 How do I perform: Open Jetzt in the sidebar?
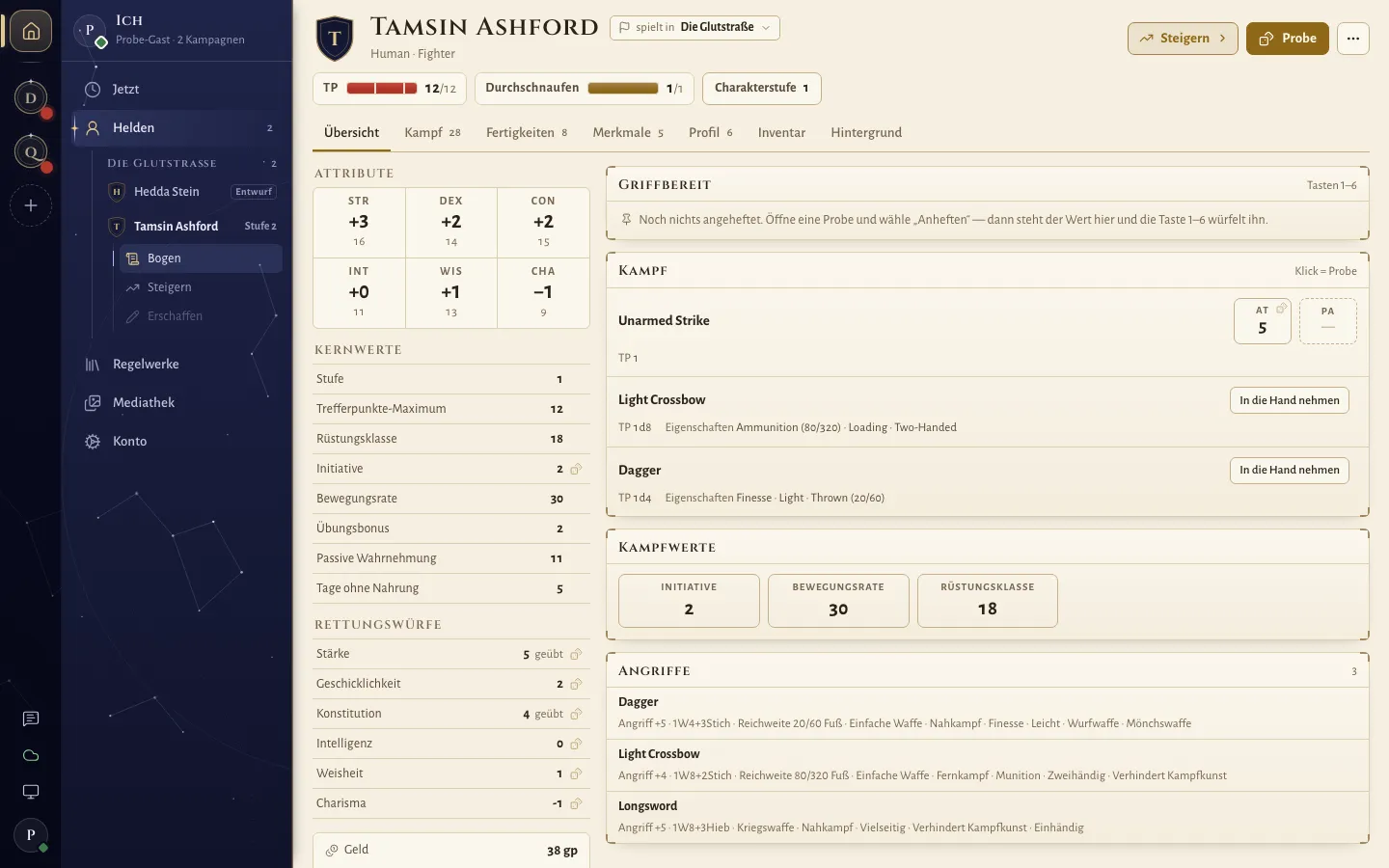coord(178,90)
